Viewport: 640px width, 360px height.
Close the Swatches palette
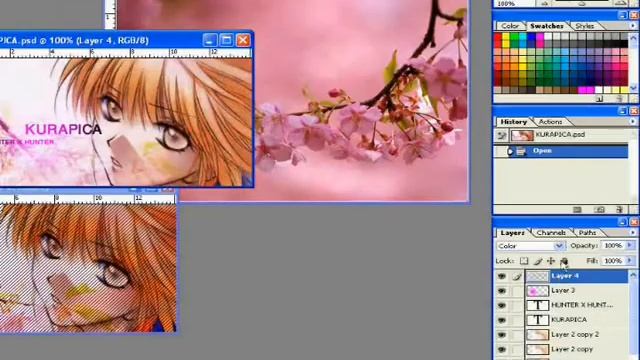pos(634,15)
